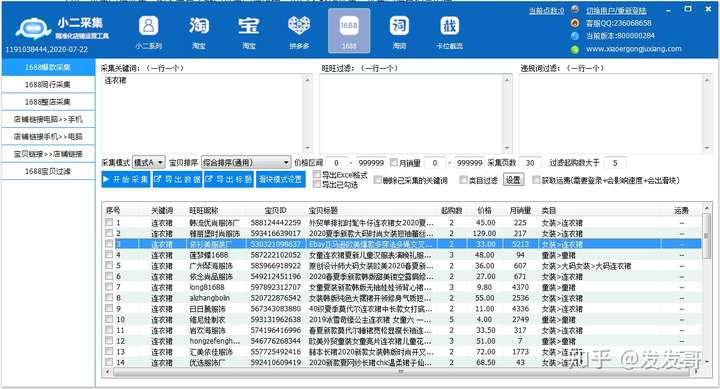The image size is (720, 389).
Task: Select seller aizhangbolin cell
Action: pyautogui.click(x=209, y=298)
